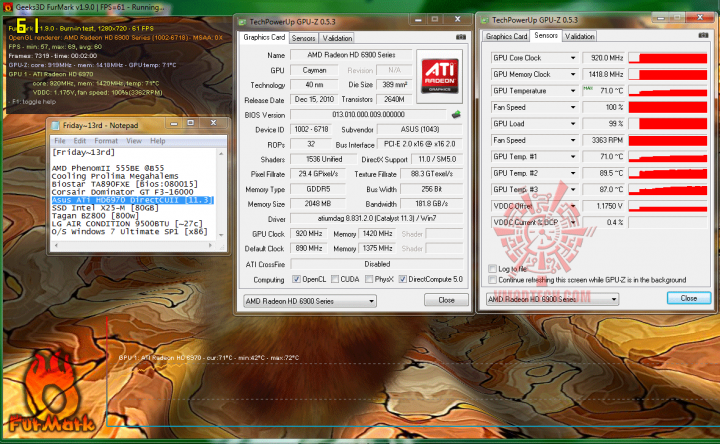Image resolution: width=720 pixels, height=444 pixels.
Task: Open the Fan Speed RPM sensor dropdown
Action: coord(573,141)
